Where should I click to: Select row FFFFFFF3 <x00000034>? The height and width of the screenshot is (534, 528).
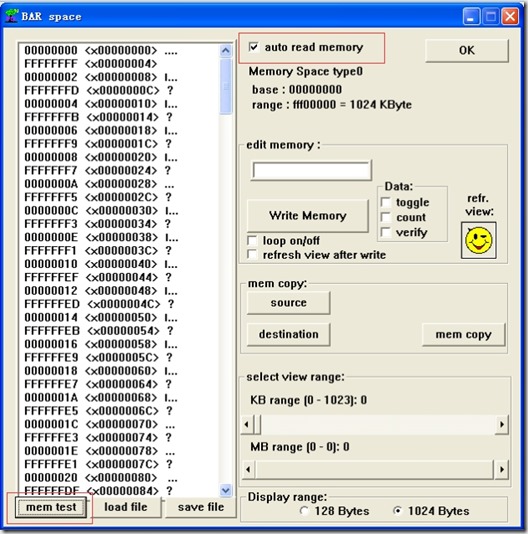(119, 224)
